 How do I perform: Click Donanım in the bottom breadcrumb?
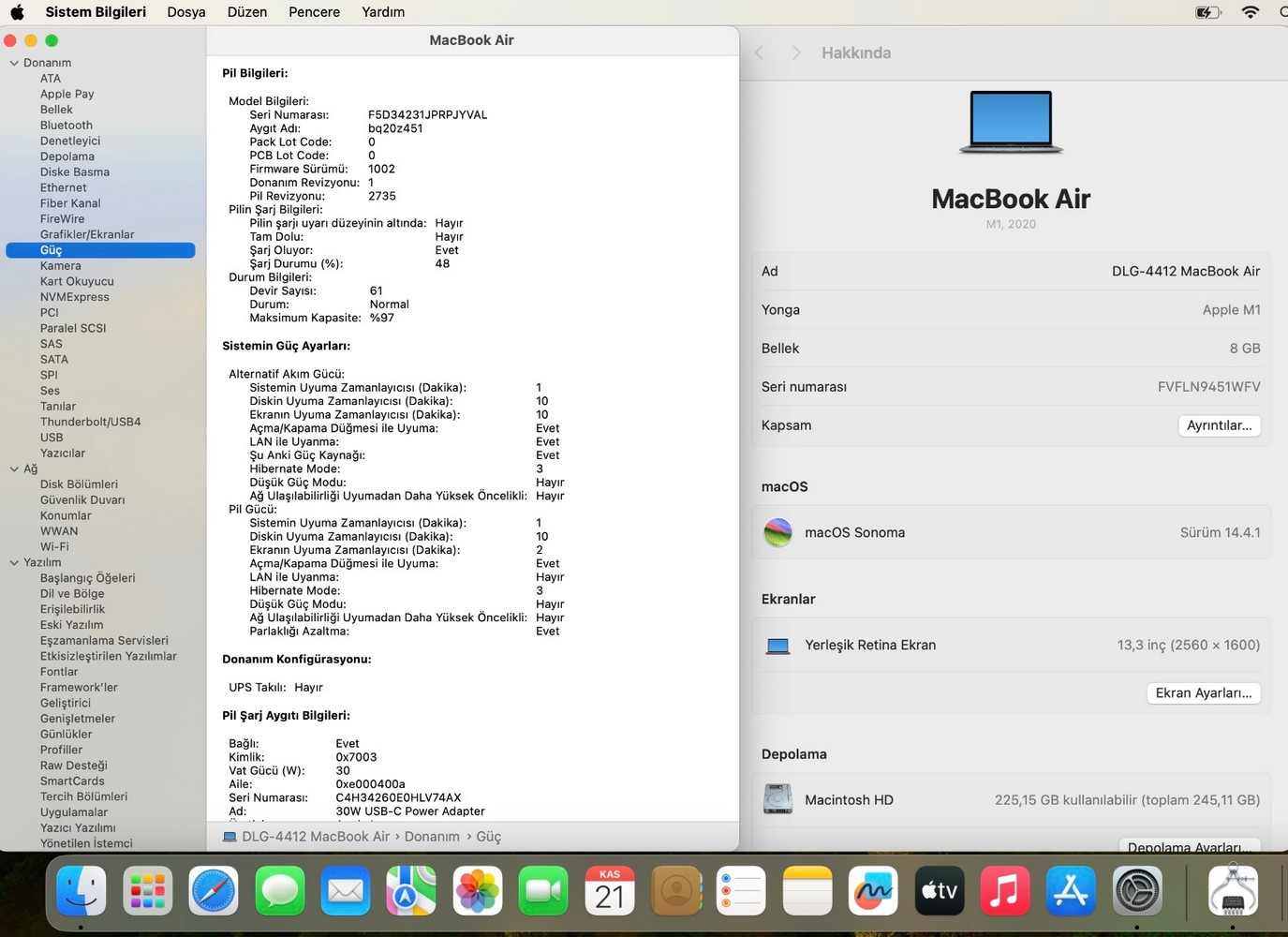click(x=432, y=837)
